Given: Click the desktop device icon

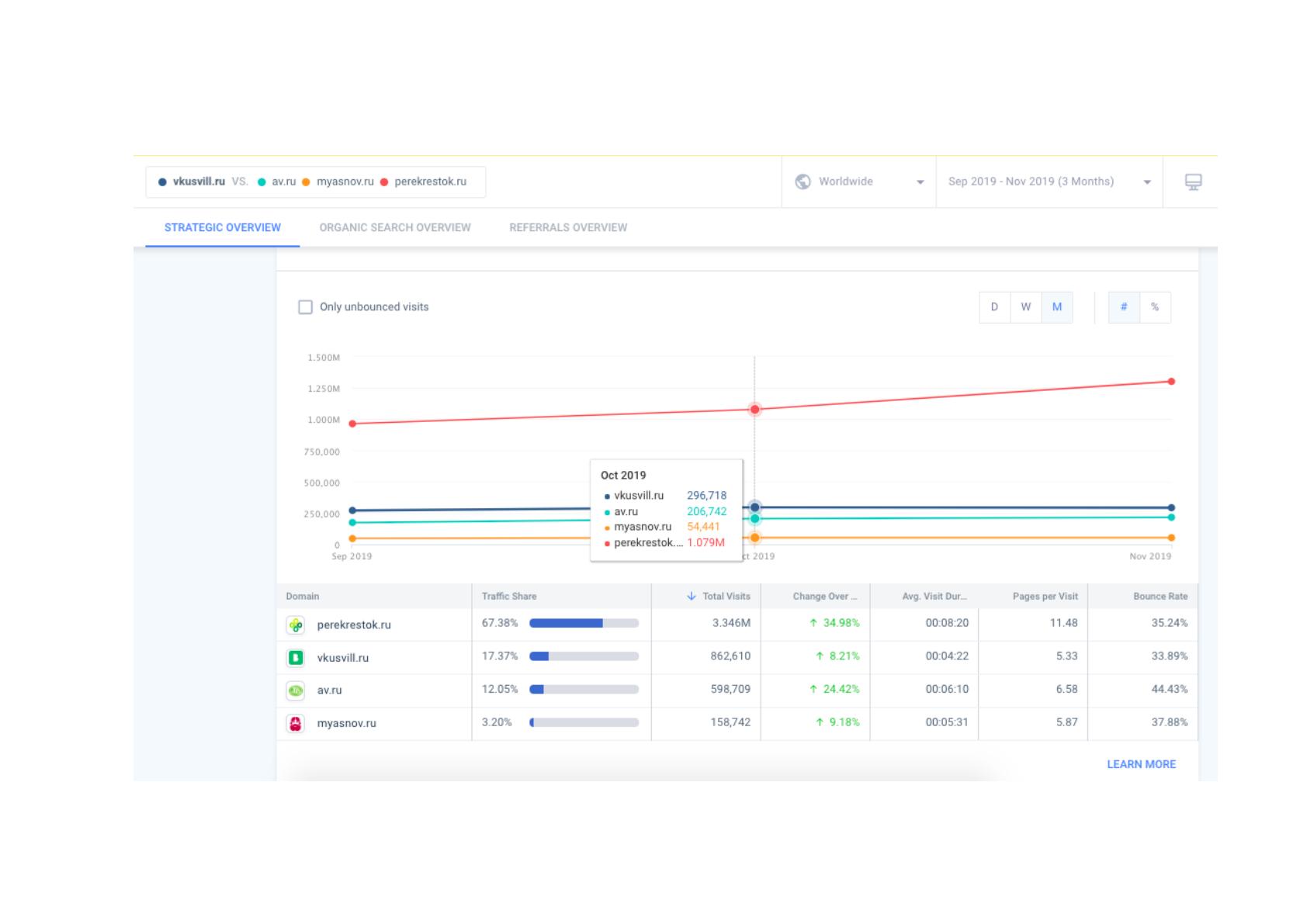Looking at the screenshot, I should 1193,182.
